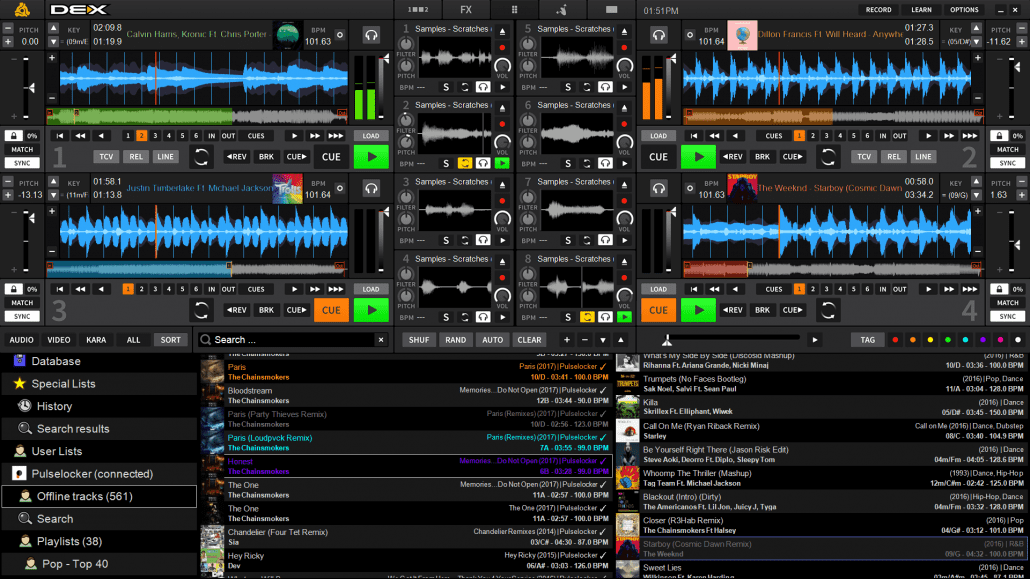Screen dimensions: 1030x579
Task: Open the FX panel tab
Action: [466, 10]
